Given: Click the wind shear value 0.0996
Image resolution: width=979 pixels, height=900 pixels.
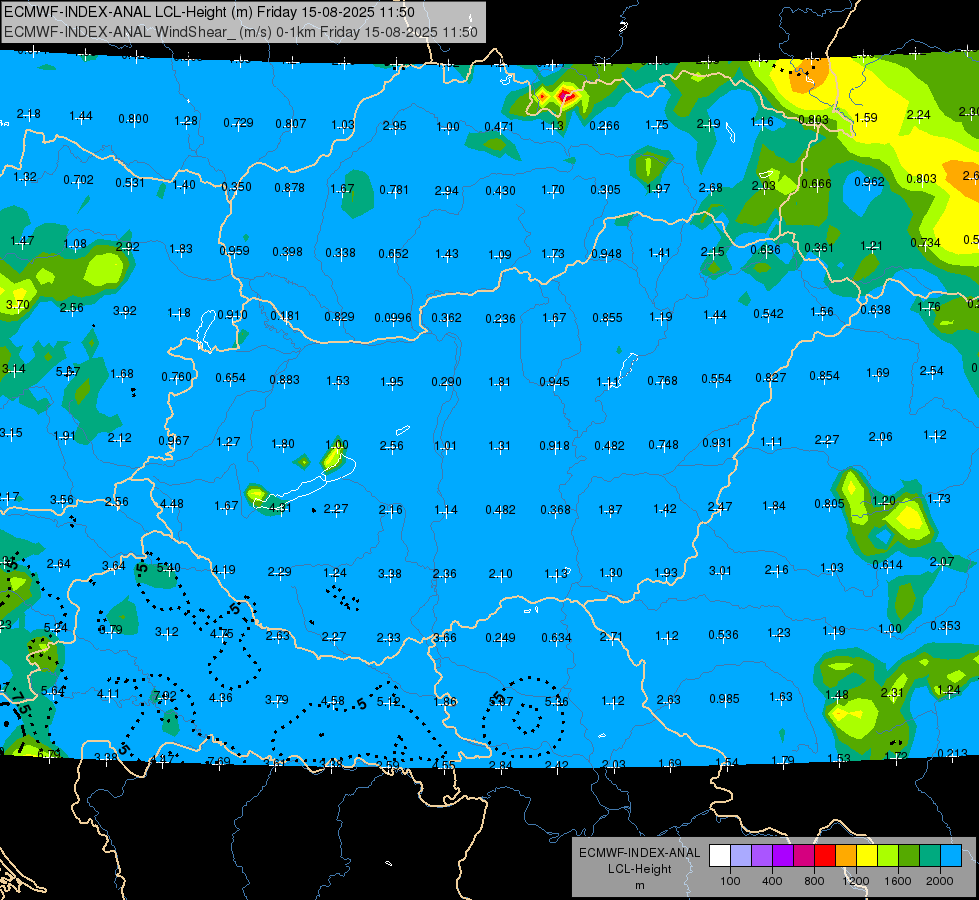Looking at the screenshot, I should coord(393,317).
